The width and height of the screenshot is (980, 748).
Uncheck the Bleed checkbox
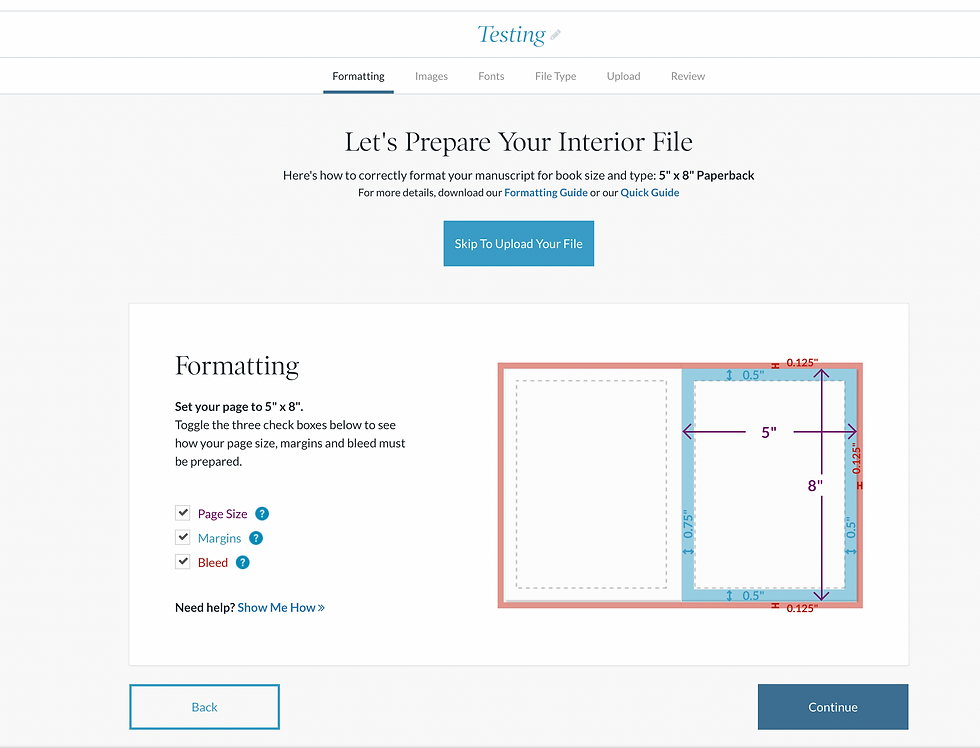[182, 562]
